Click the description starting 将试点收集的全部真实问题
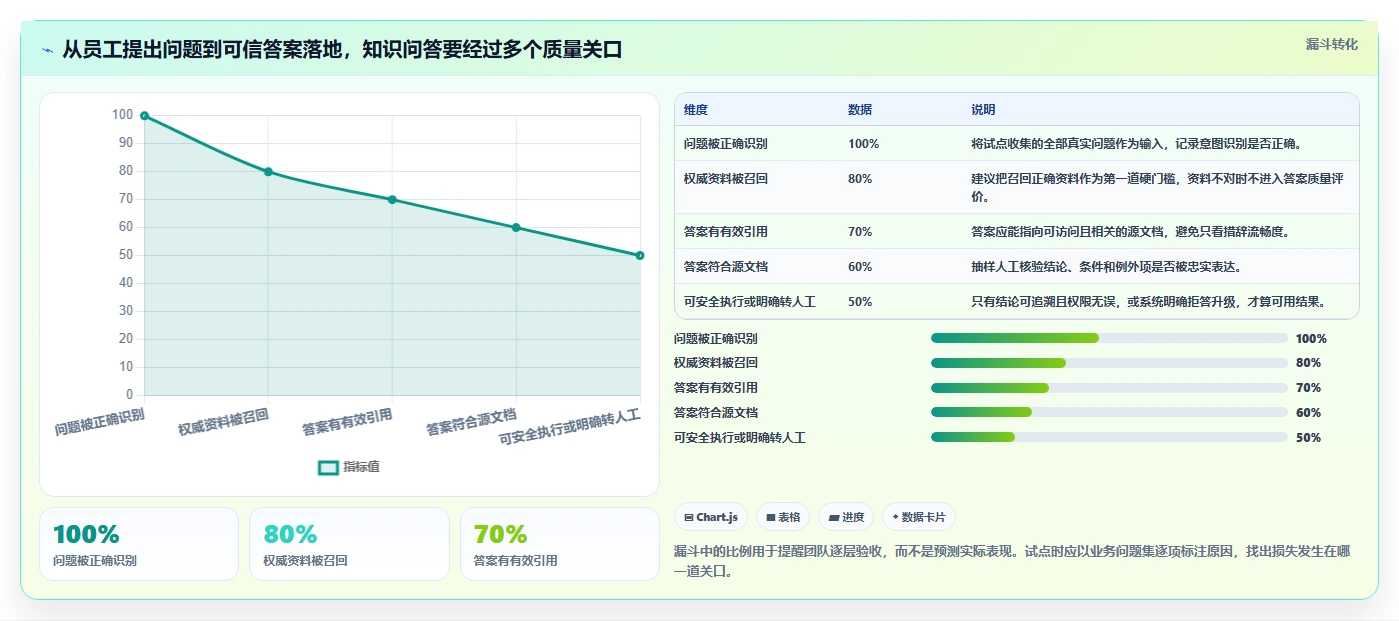This screenshot has width=1399, height=621. 1137,144
